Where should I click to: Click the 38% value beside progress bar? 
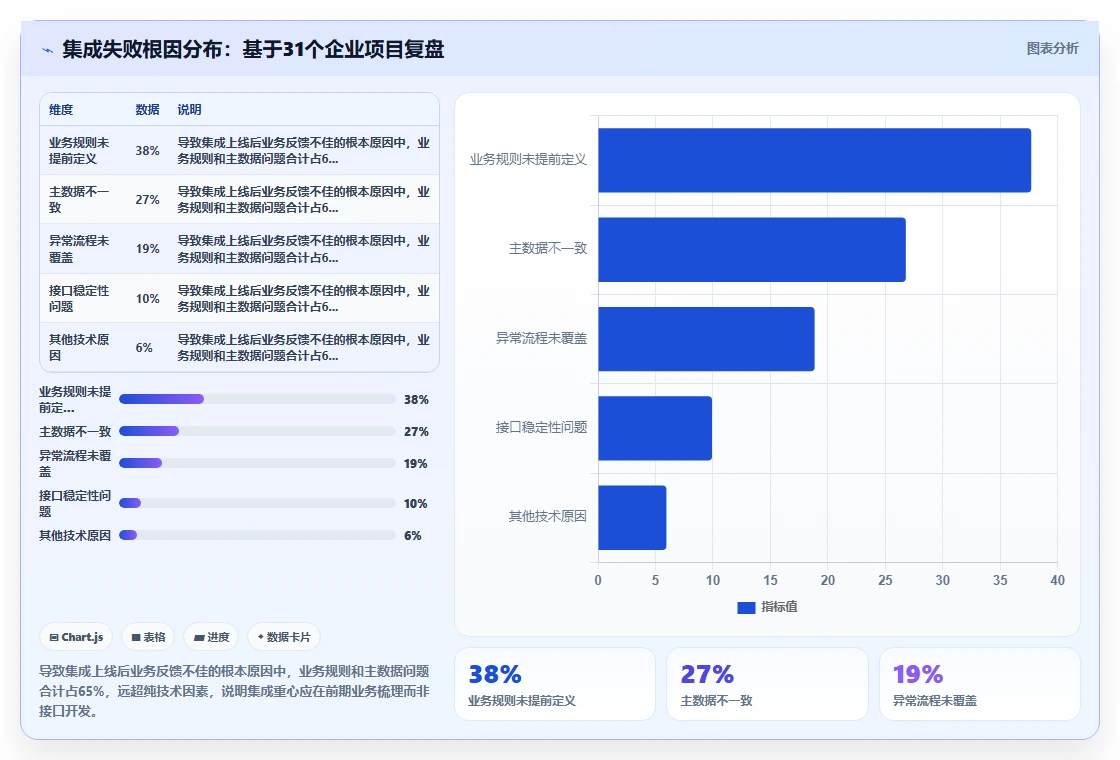click(x=416, y=400)
